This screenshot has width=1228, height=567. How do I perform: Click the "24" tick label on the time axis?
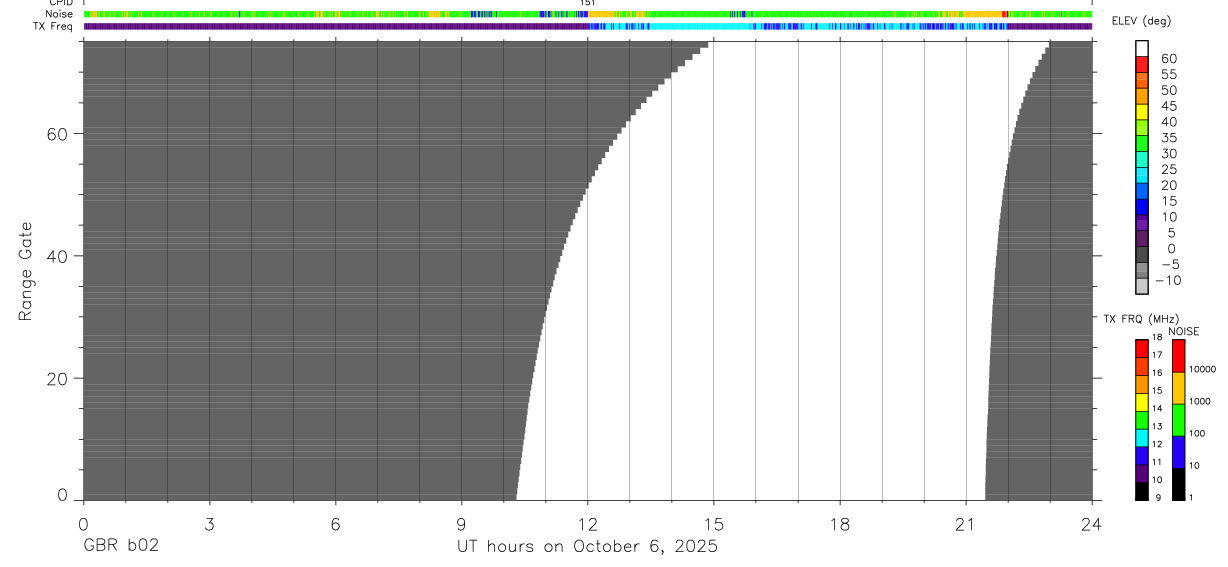pyautogui.click(x=1092, y=523)
